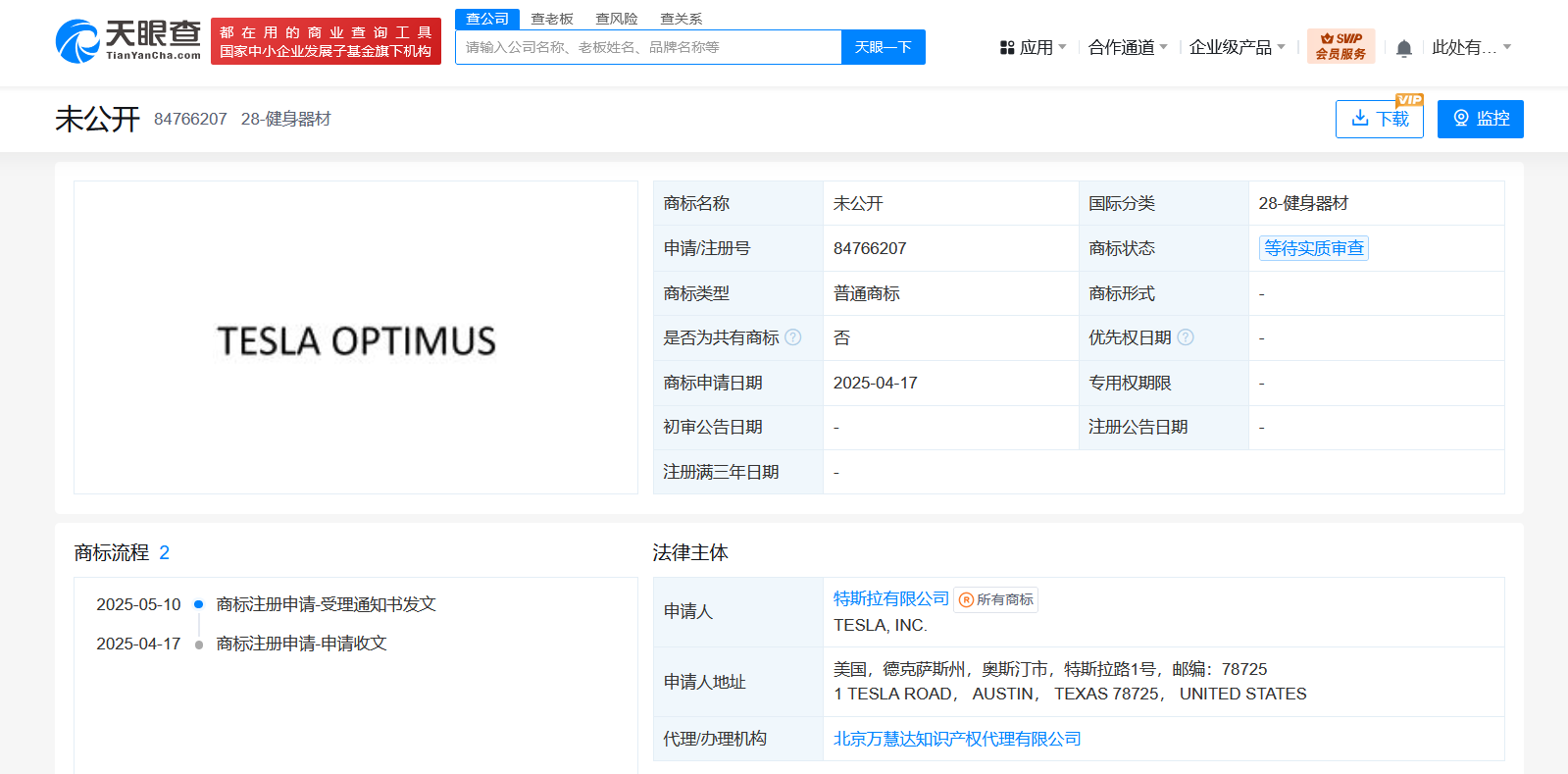1568x774 pixels.
Task: Click the 1 TESLA ROAD address text
Action: [1070, 694]
